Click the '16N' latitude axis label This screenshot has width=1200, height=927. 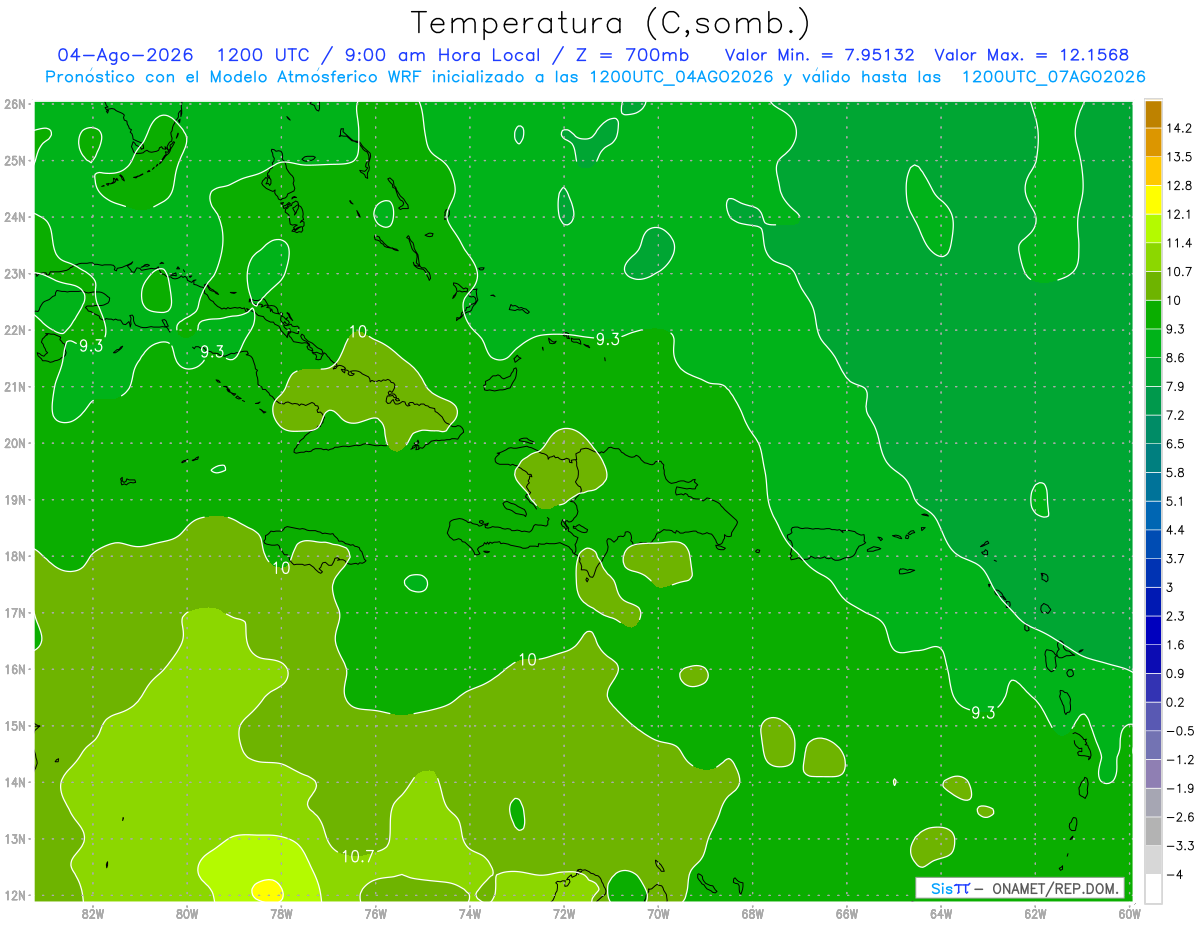pos(15,669)
